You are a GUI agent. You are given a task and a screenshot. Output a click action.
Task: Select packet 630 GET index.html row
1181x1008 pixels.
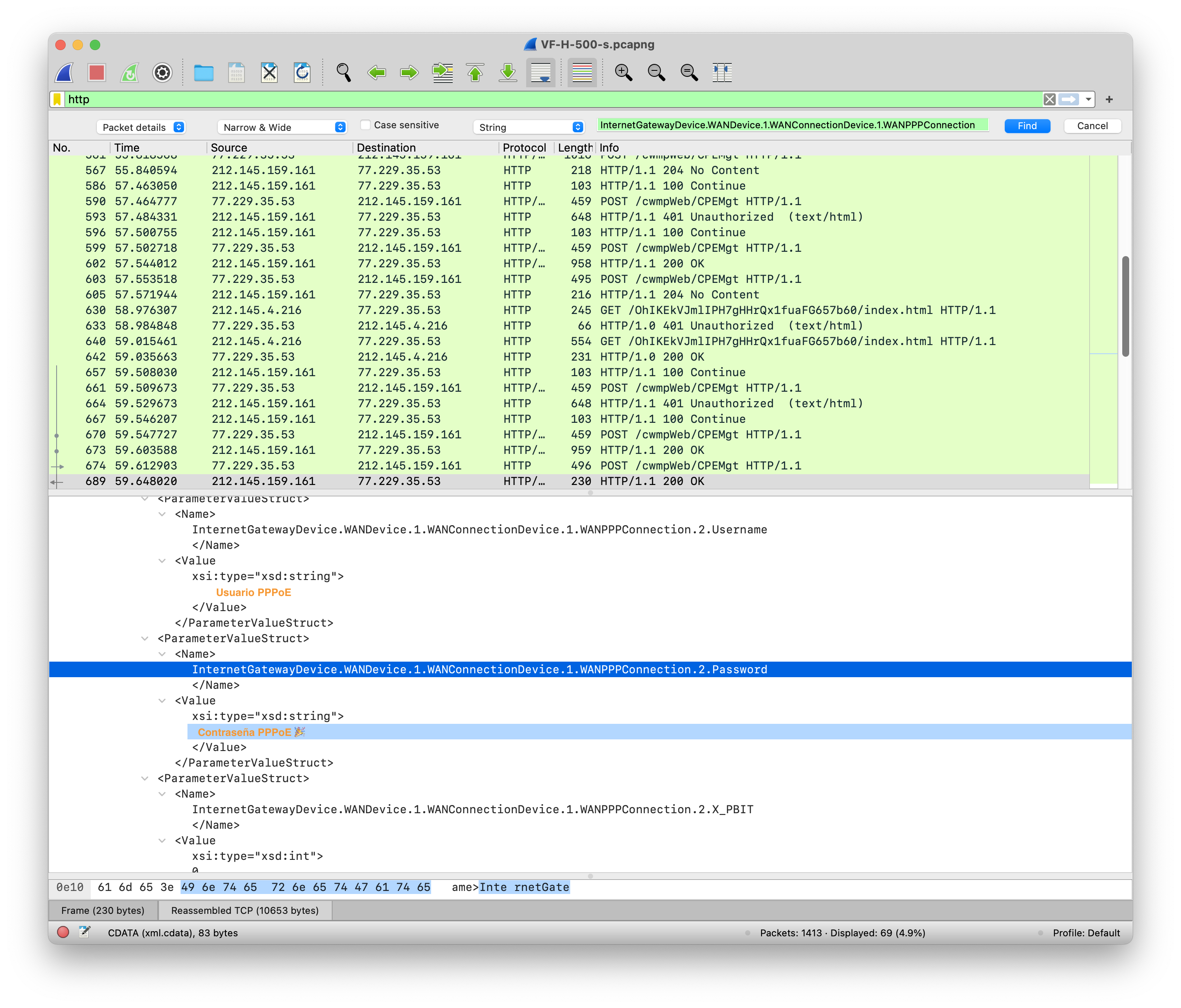point(569,310)
